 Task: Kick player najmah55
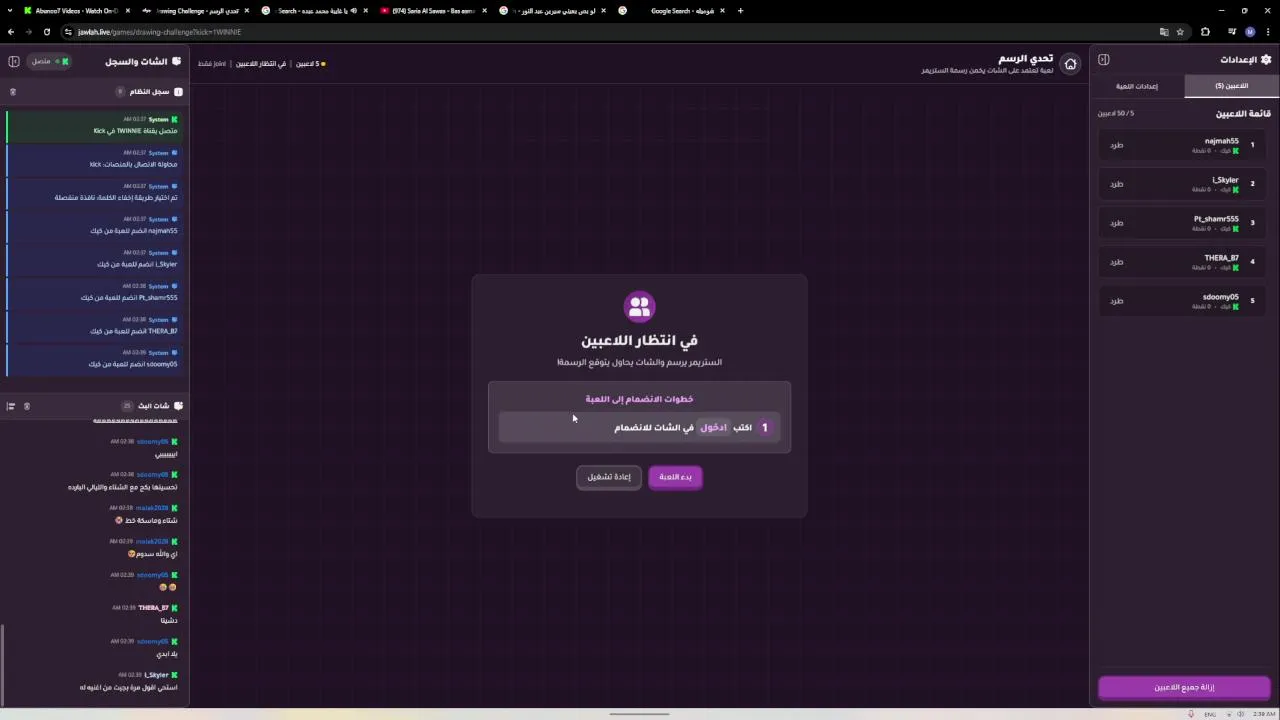[1117, 145]
